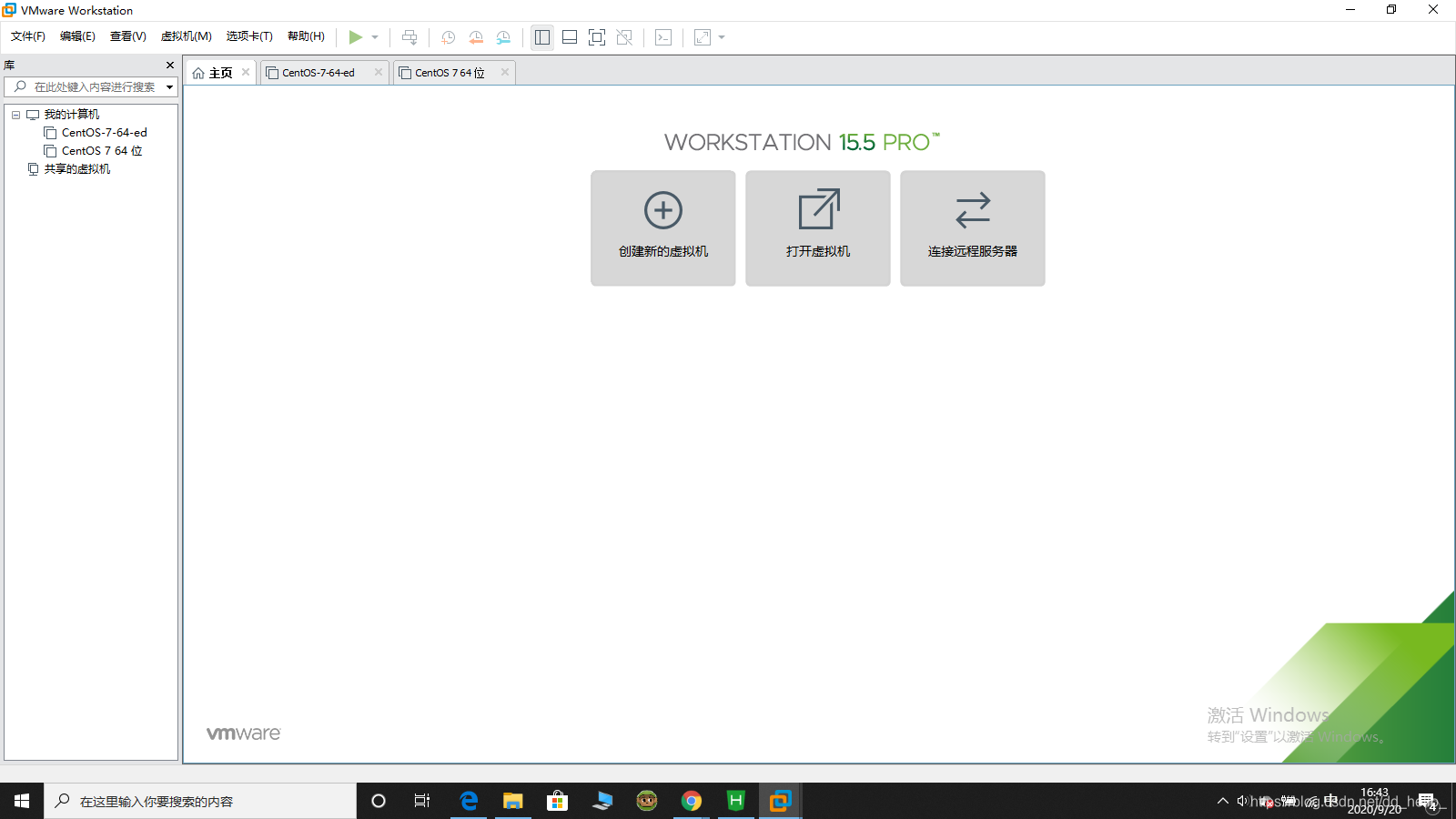Open Cortana circle icon on taskbar
This screenshot has width=1456, height=819.
[x=379, y=801]
